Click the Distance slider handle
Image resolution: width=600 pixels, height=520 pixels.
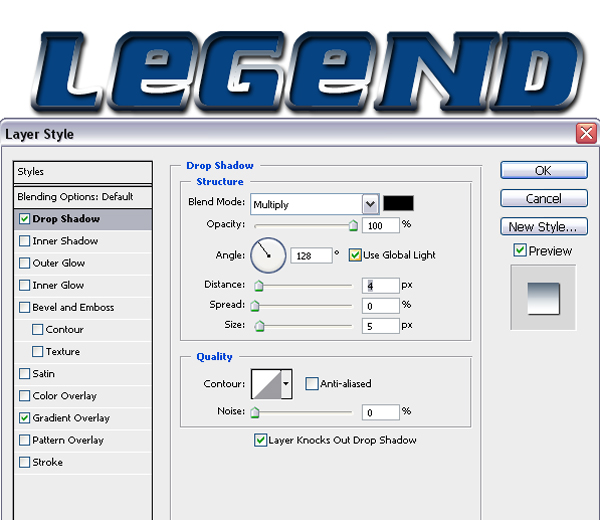[x=259, y=286]
